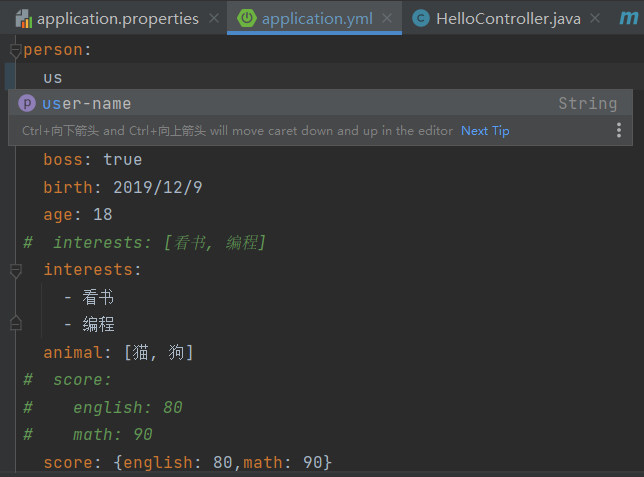Click the application.properties file icon
The width and height of the screenshot is (644, 477).
tap(23, 18)
